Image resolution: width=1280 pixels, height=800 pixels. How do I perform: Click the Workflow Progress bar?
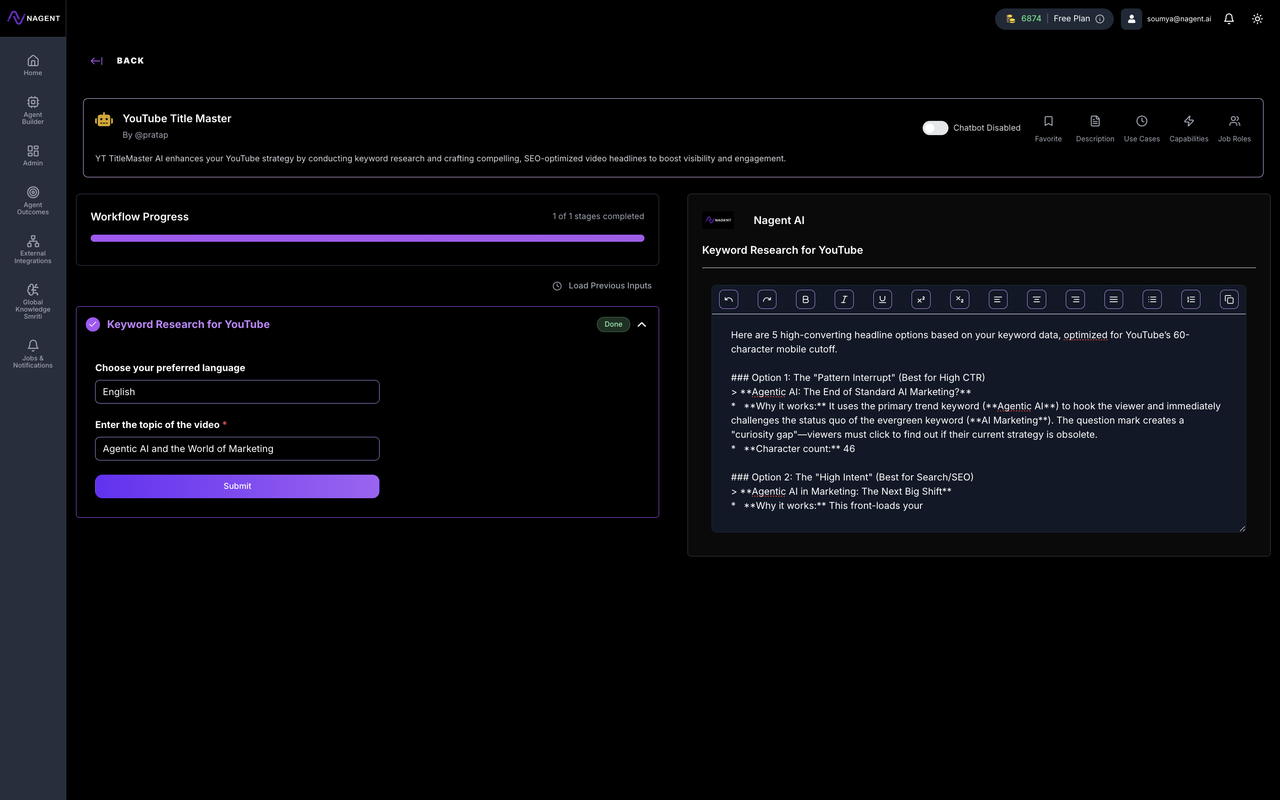[x=367, y=238]
